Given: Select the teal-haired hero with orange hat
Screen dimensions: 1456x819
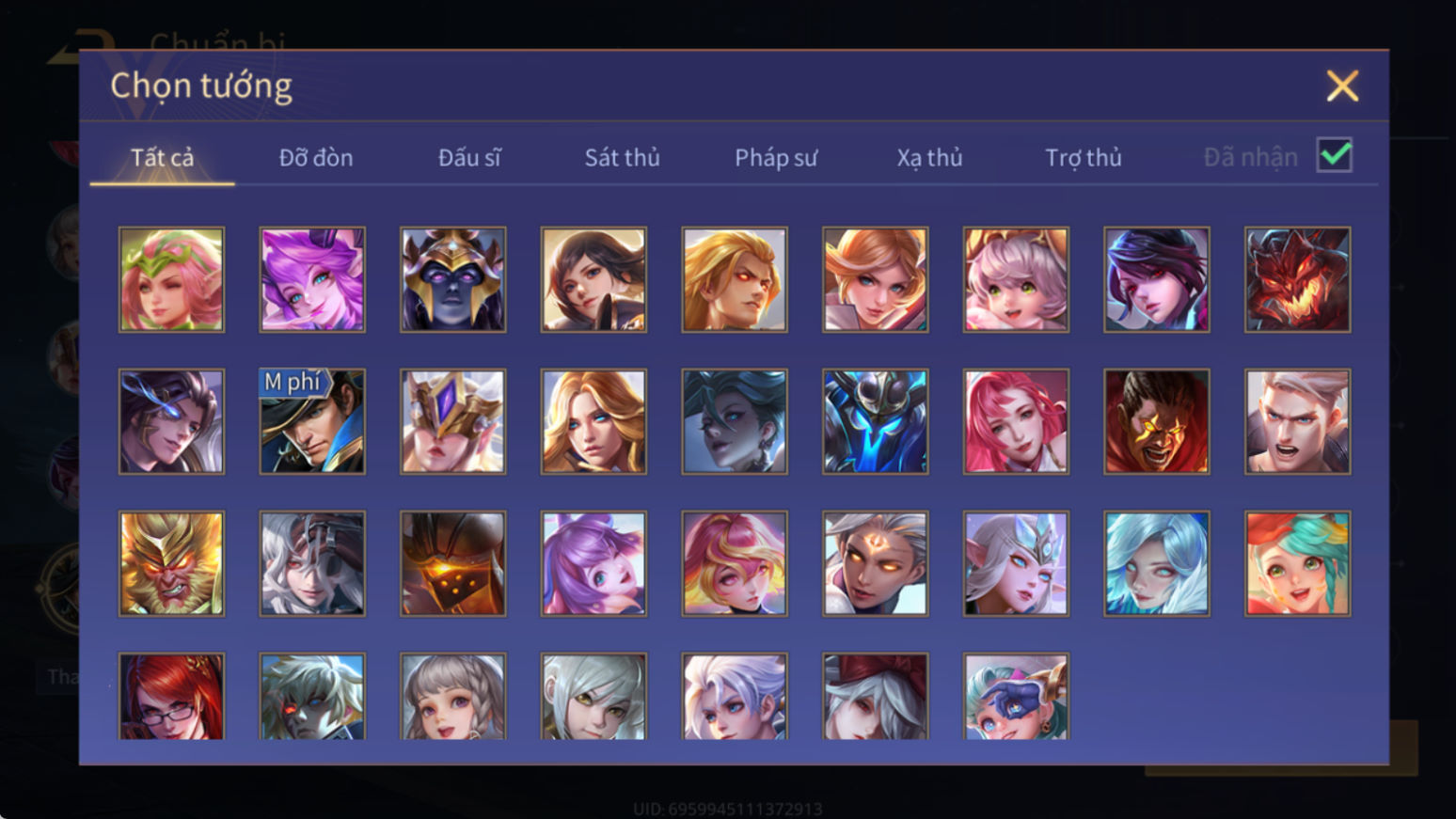Looking at the screenshot, I should point(1297,563).
